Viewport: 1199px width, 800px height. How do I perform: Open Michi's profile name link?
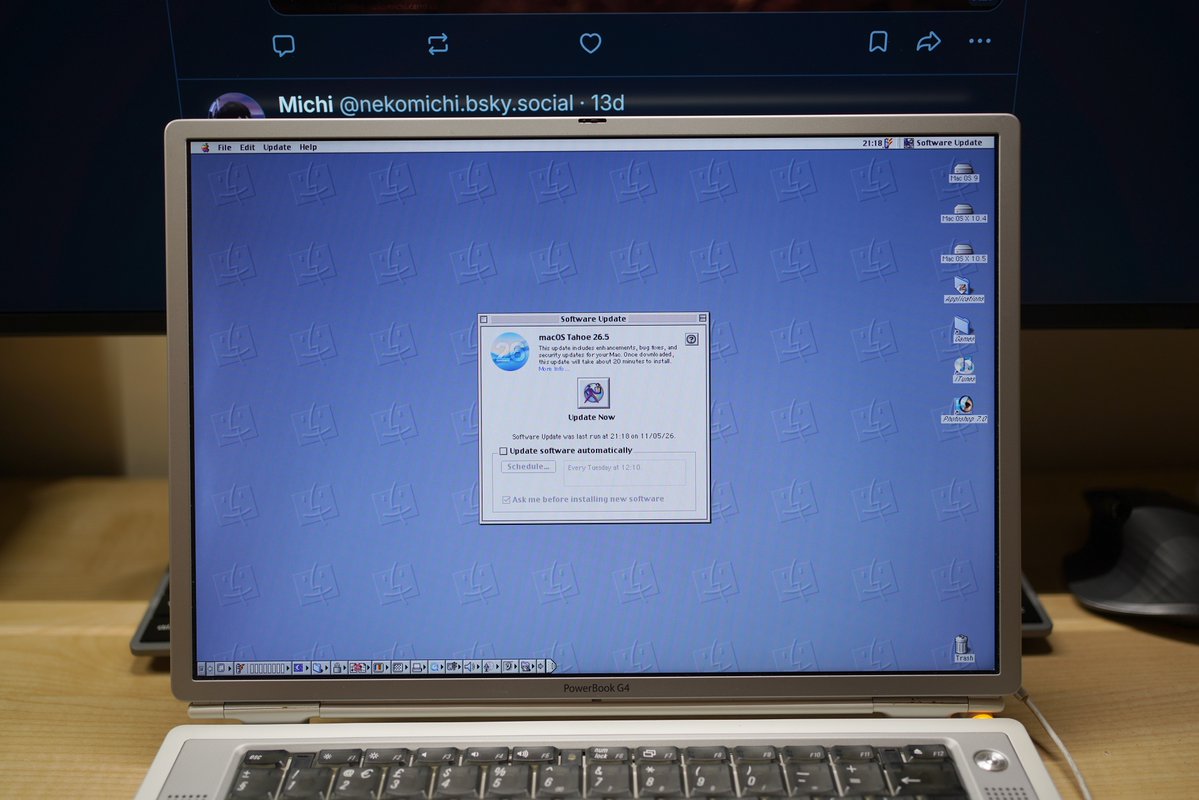305,104
